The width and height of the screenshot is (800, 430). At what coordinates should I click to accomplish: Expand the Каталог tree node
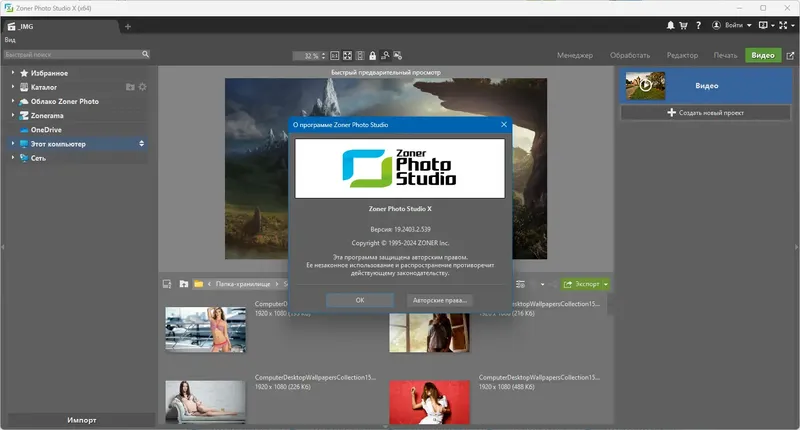click(x=13, y=87)
